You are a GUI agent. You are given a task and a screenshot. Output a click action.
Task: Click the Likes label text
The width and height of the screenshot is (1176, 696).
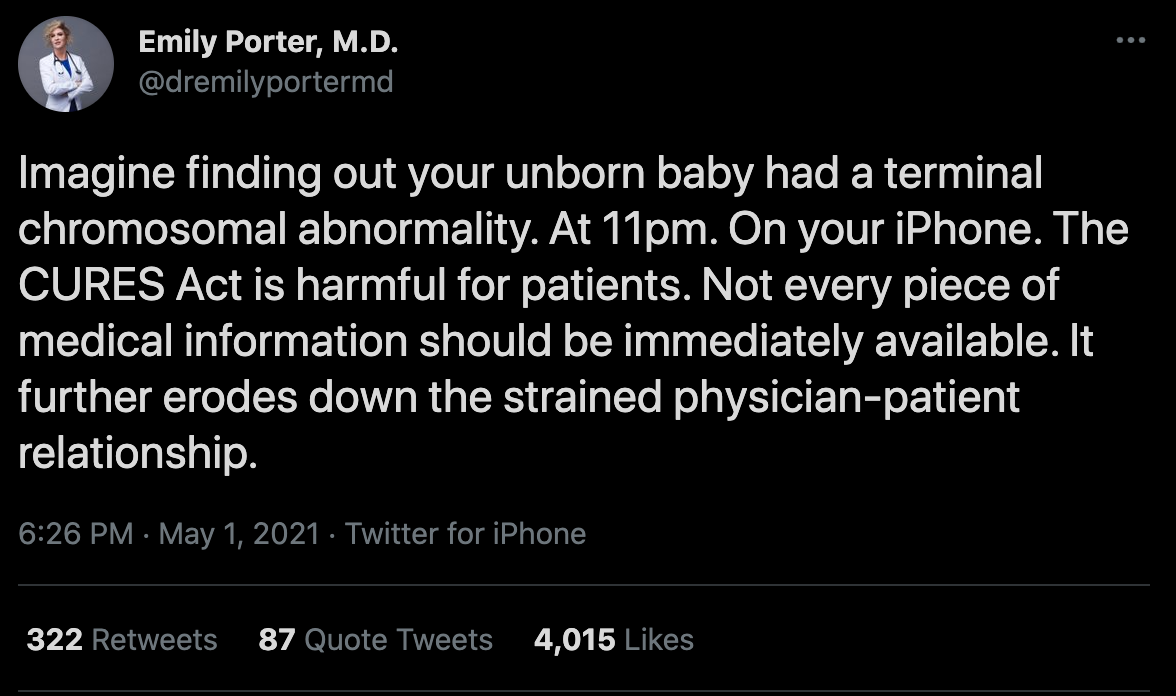[x=658, y=640]
